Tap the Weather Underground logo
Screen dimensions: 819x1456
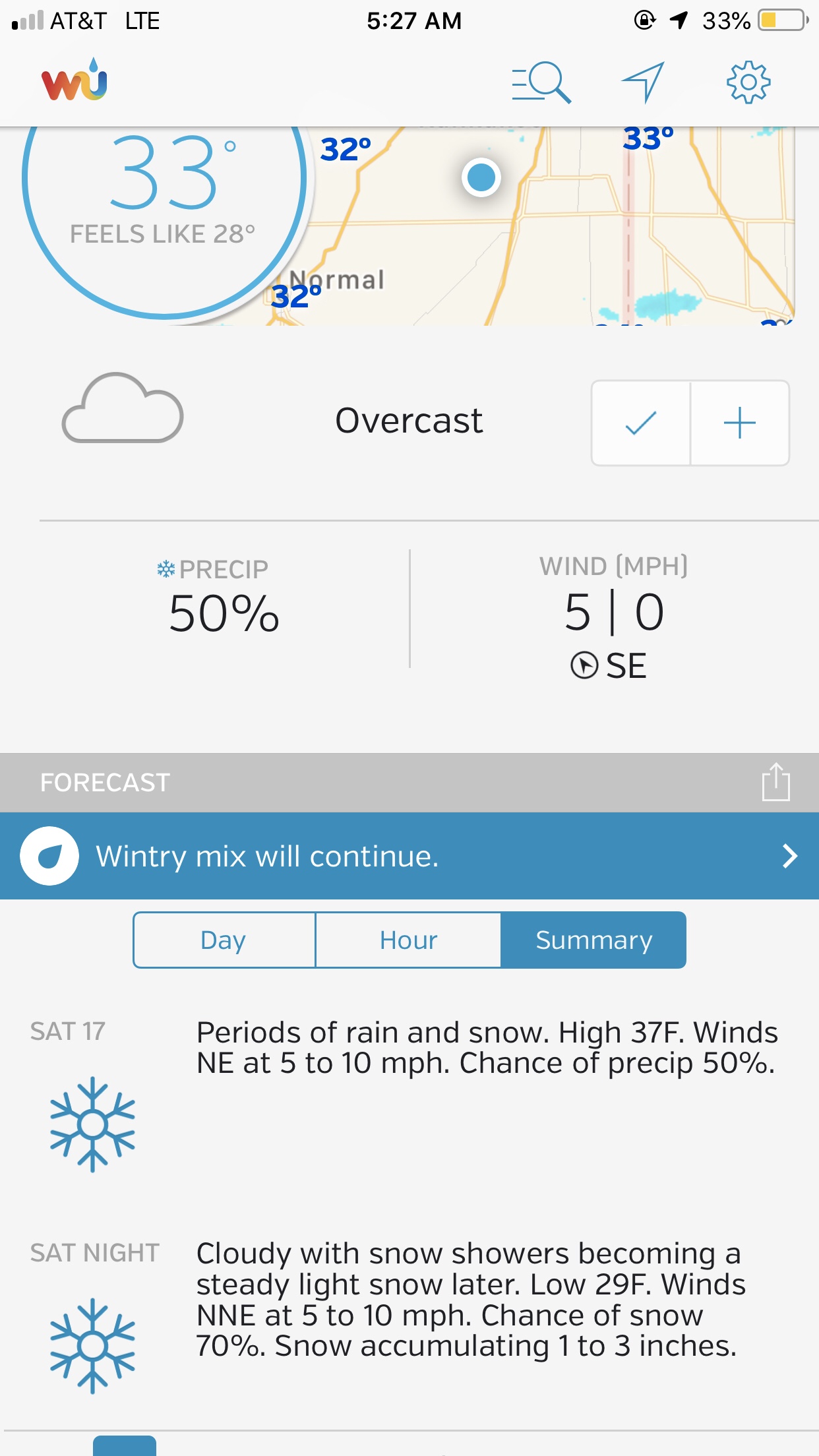click(x=75, y=81)
